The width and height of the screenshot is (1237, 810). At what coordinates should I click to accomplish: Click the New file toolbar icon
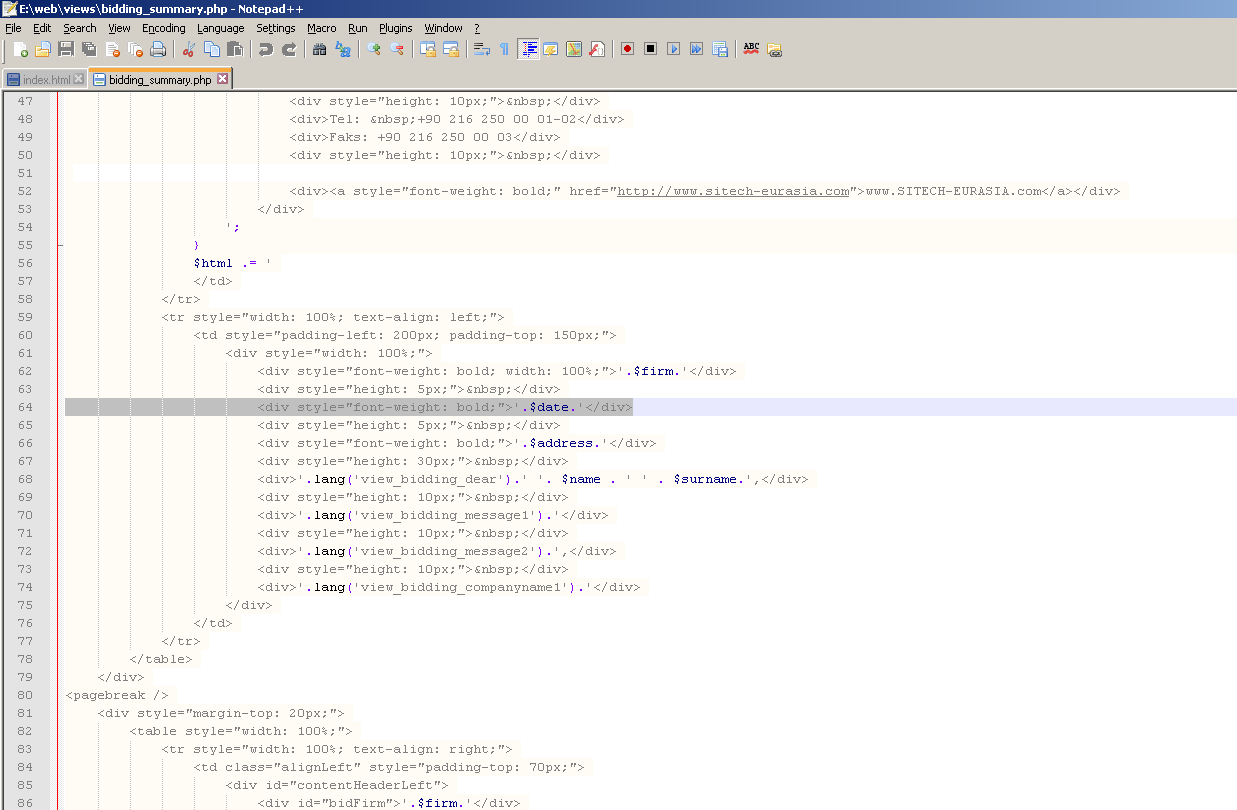21,49
